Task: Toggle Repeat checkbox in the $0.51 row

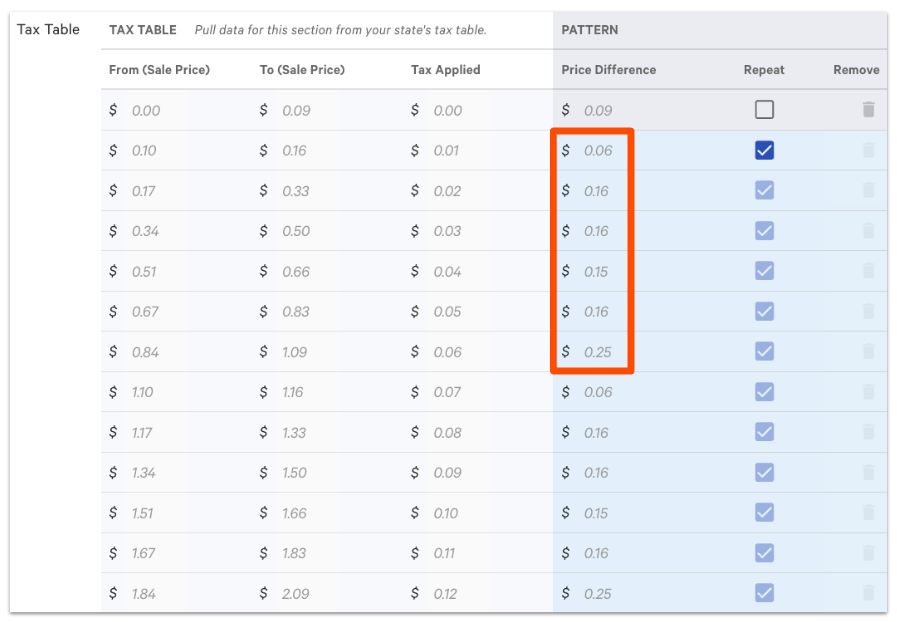Action: point(764,271)
